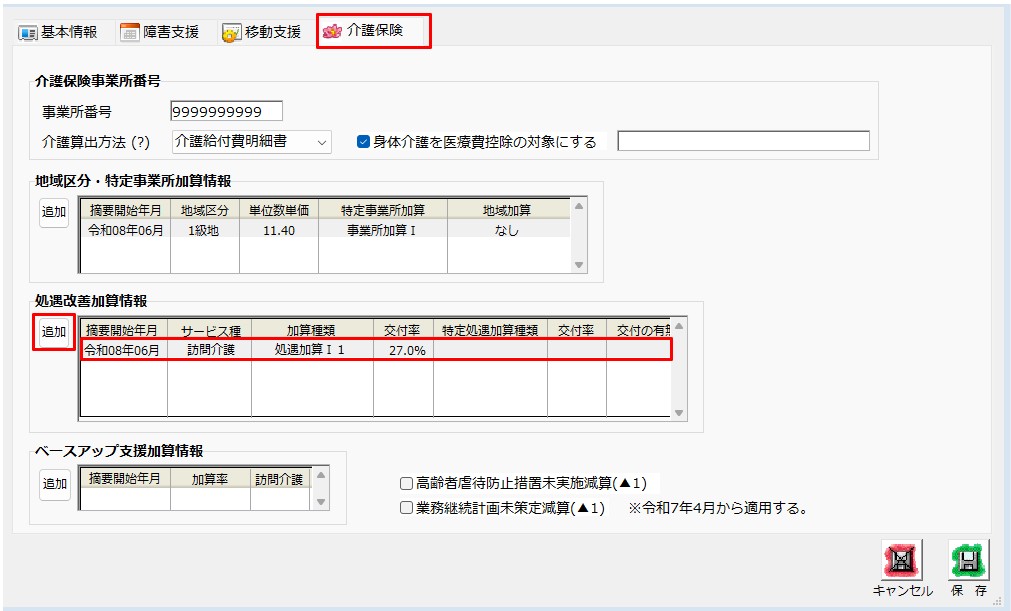
Task: Enable 高齢者虐待防止措置未実施減算 checkbox
Action: click(406, 483)
